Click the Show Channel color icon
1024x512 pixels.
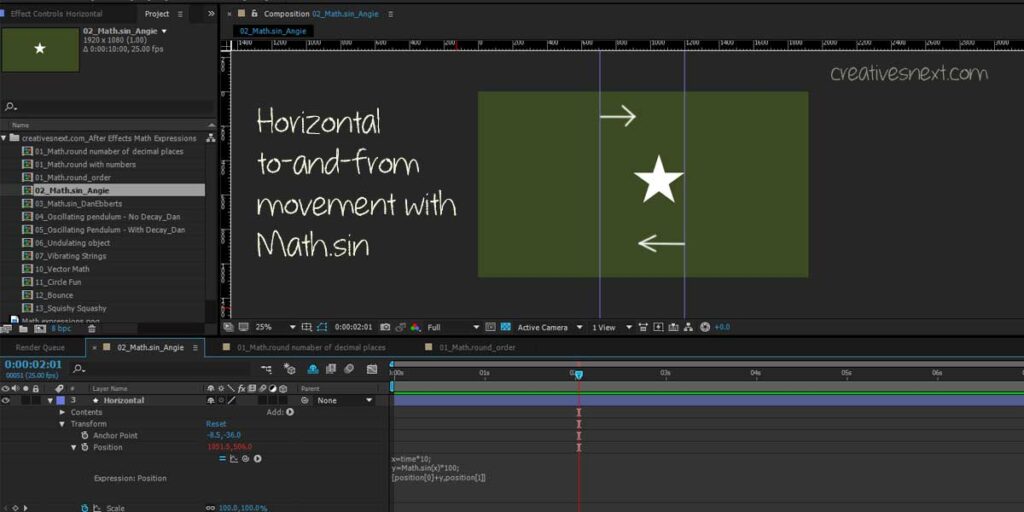point(414,327)
